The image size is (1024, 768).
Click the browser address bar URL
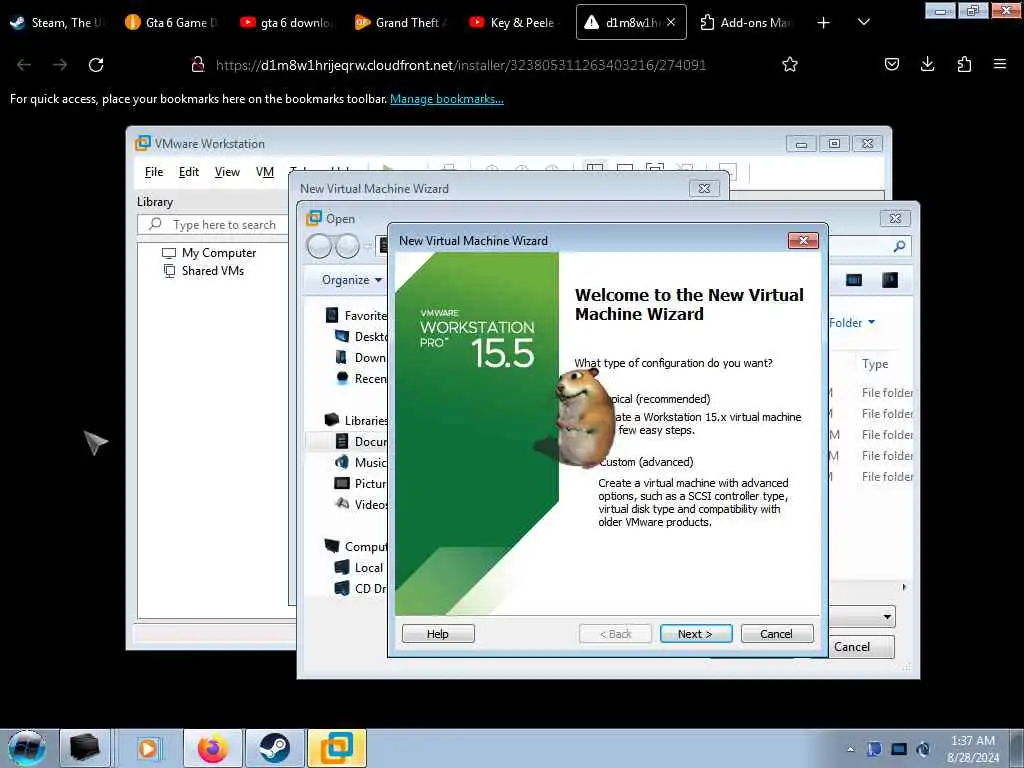point(461,65)
